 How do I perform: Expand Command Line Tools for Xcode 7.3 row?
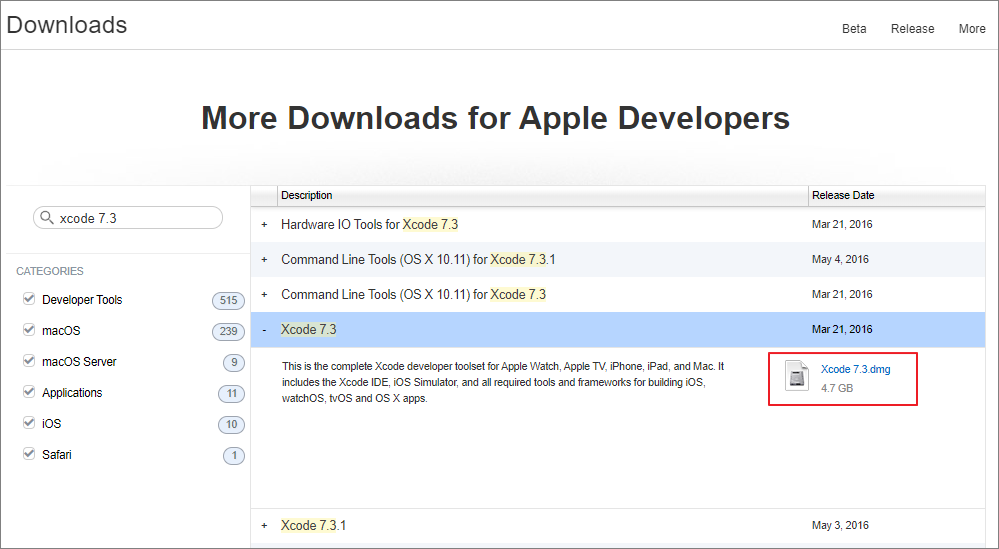(x=264, y=294)
